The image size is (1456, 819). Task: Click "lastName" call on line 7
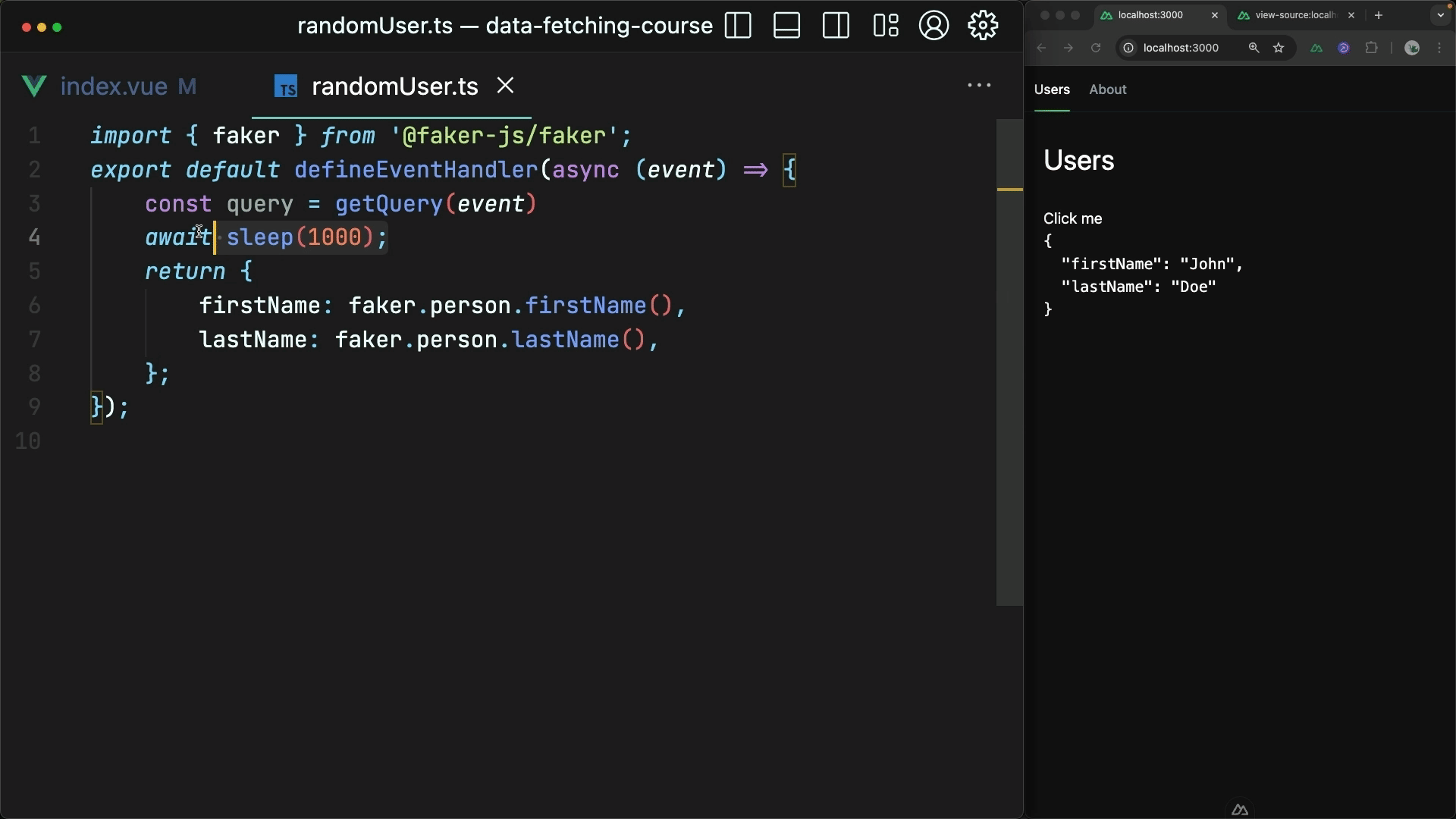point(566,340)
